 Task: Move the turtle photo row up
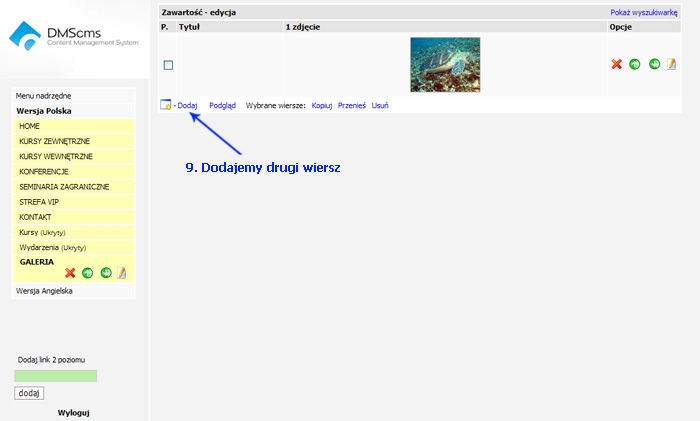(x=634, y=64)
